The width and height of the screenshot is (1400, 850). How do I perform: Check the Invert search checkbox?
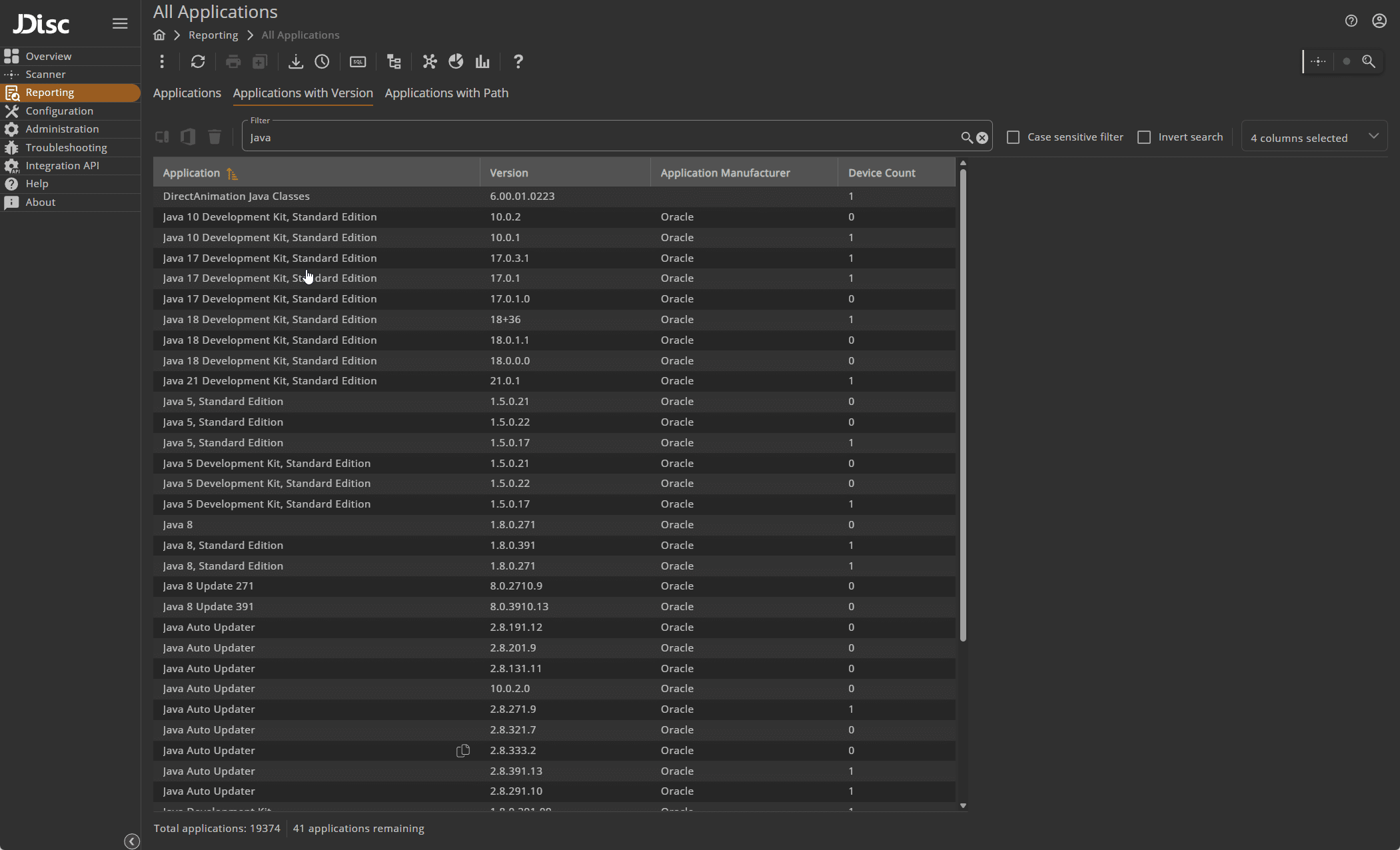[1144, 137]
